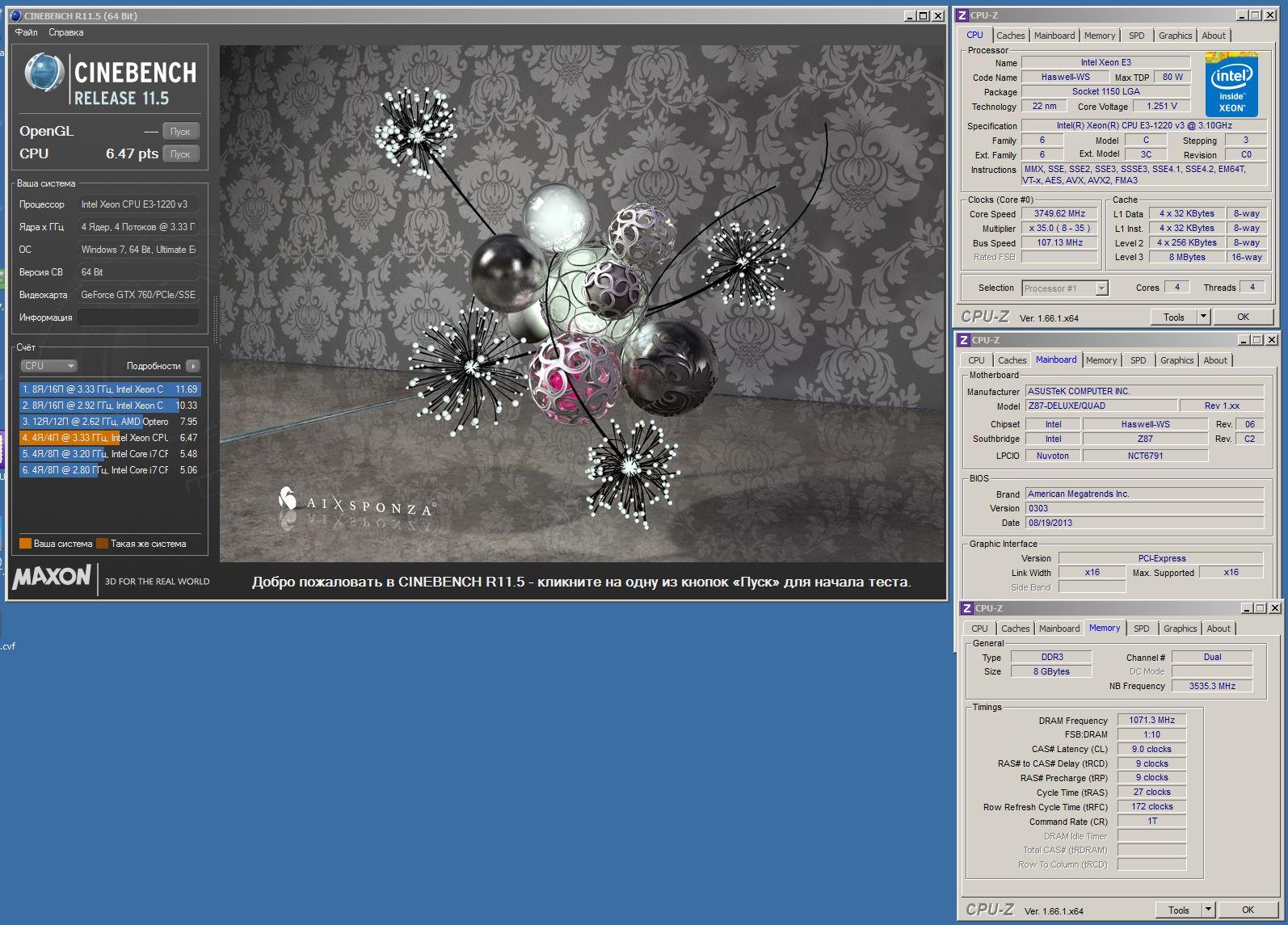1288x925 pixels.
Task: Click the orange Ваша система legend swatch
Action: coord(25,544)
